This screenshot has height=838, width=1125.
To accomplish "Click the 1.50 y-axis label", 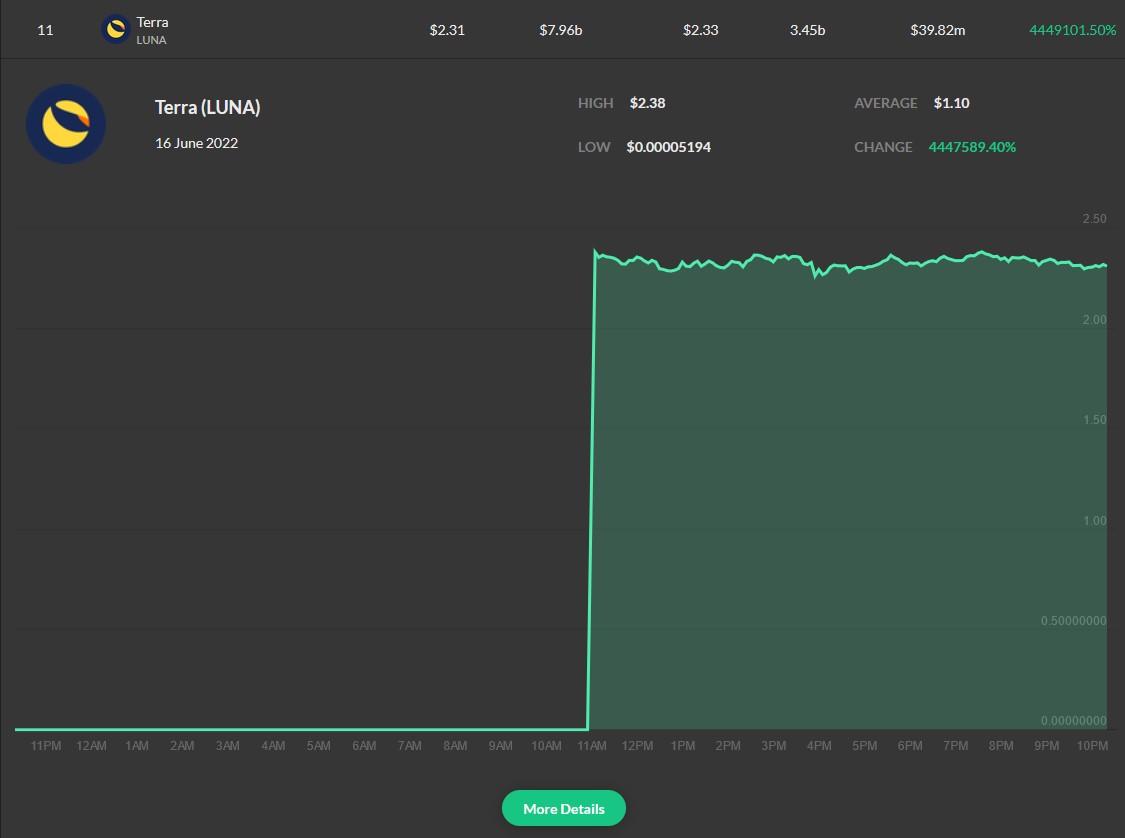I will pos(1094,420).
